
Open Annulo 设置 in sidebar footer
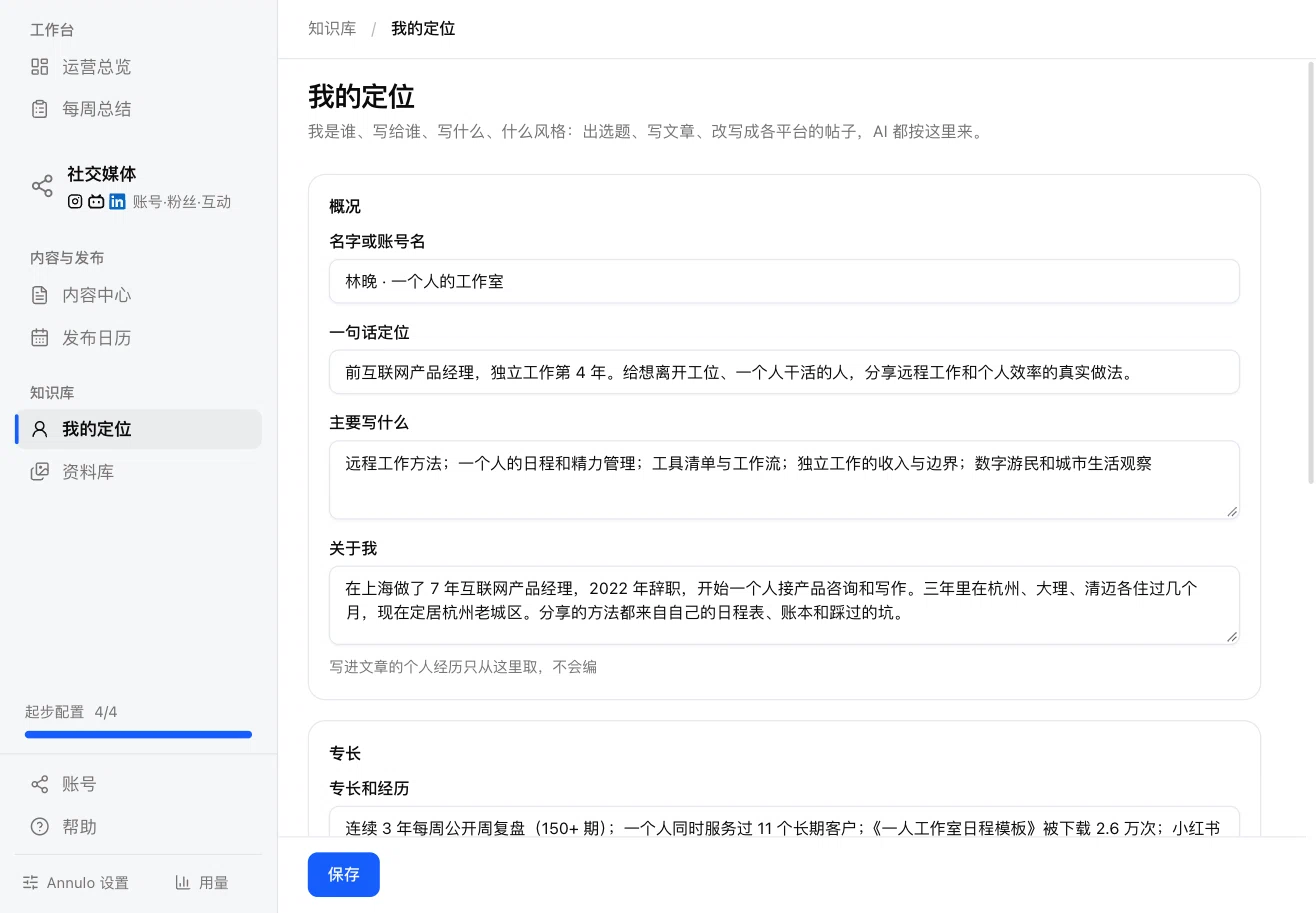point(76,882)
